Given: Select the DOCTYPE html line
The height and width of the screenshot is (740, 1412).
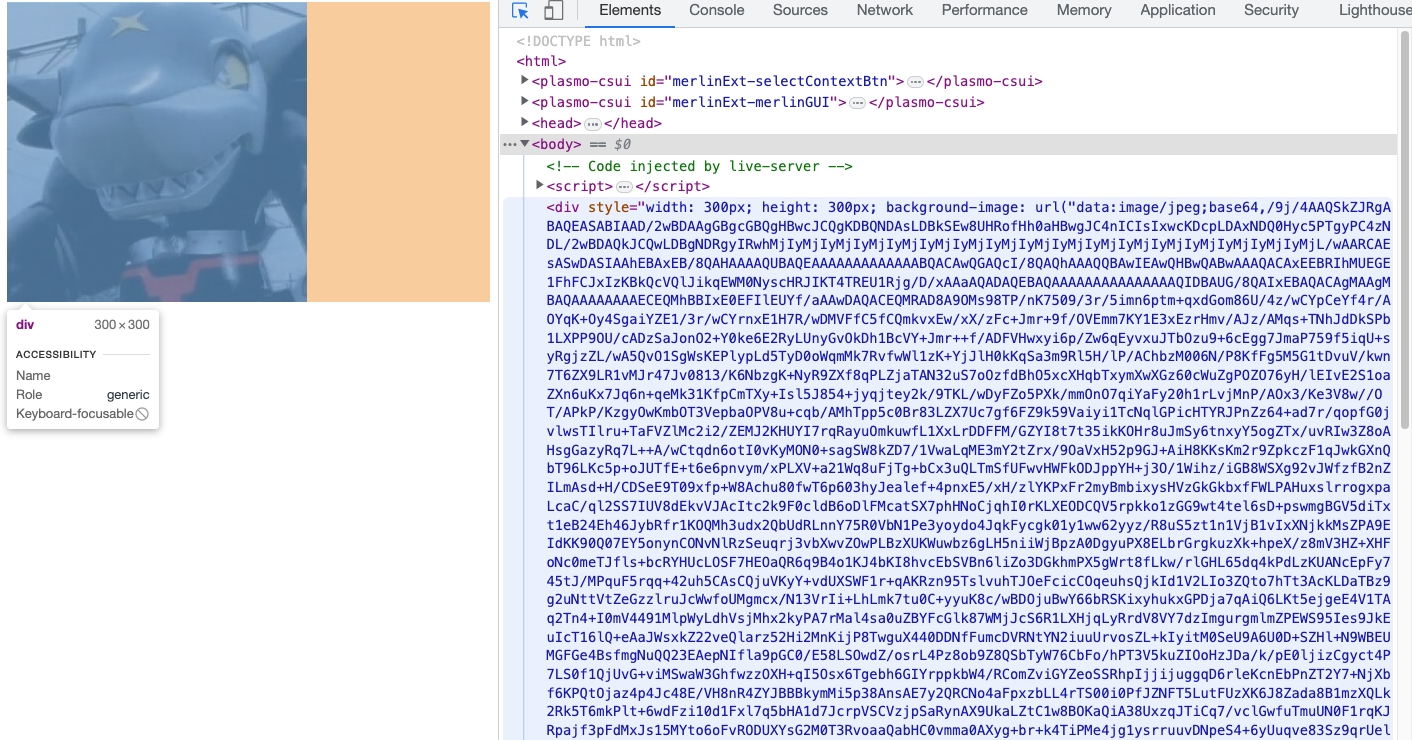Looking at the screenshot, I should (578, 40).
